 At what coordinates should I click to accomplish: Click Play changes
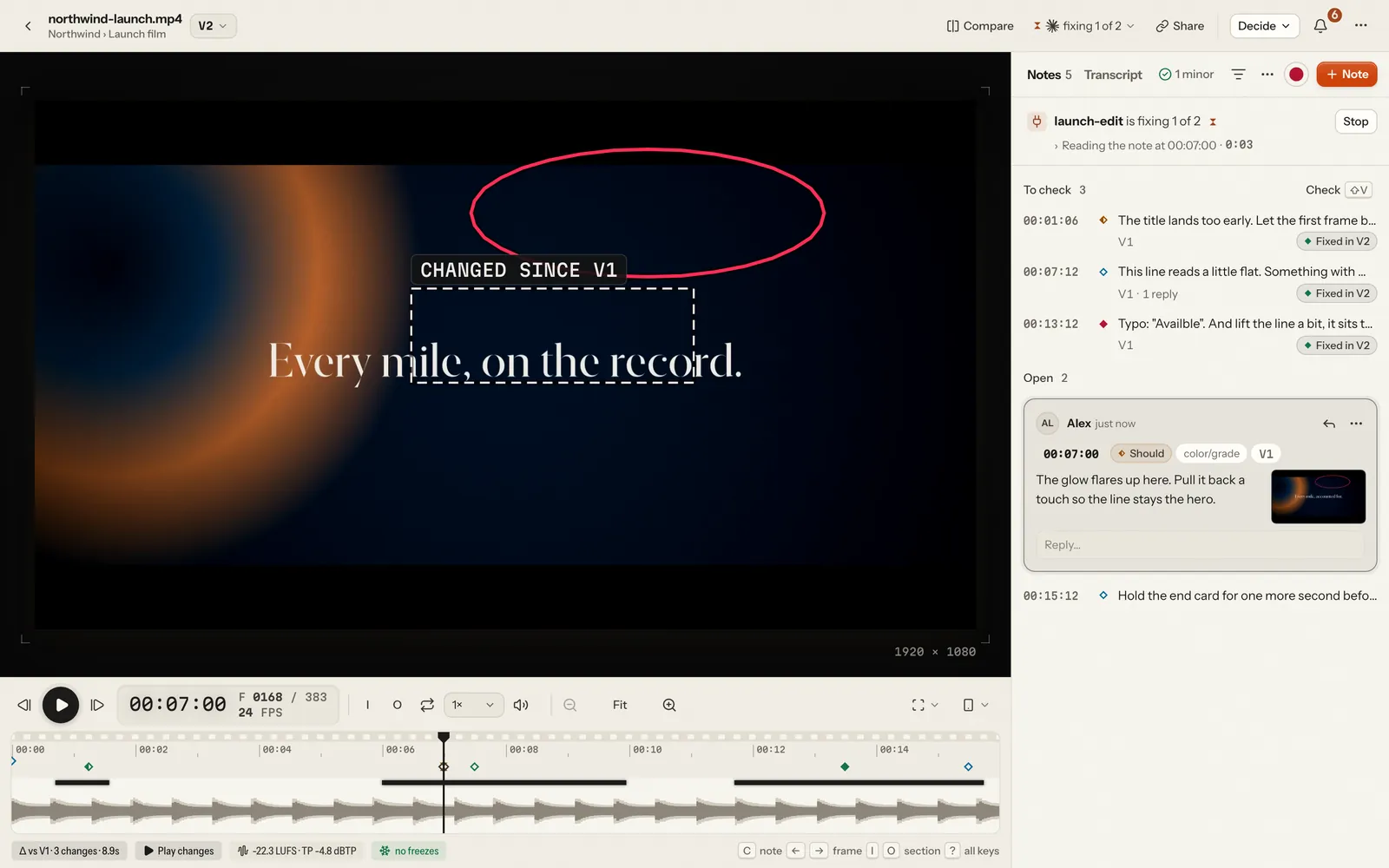pyautogui.click(x=179, y=851)
